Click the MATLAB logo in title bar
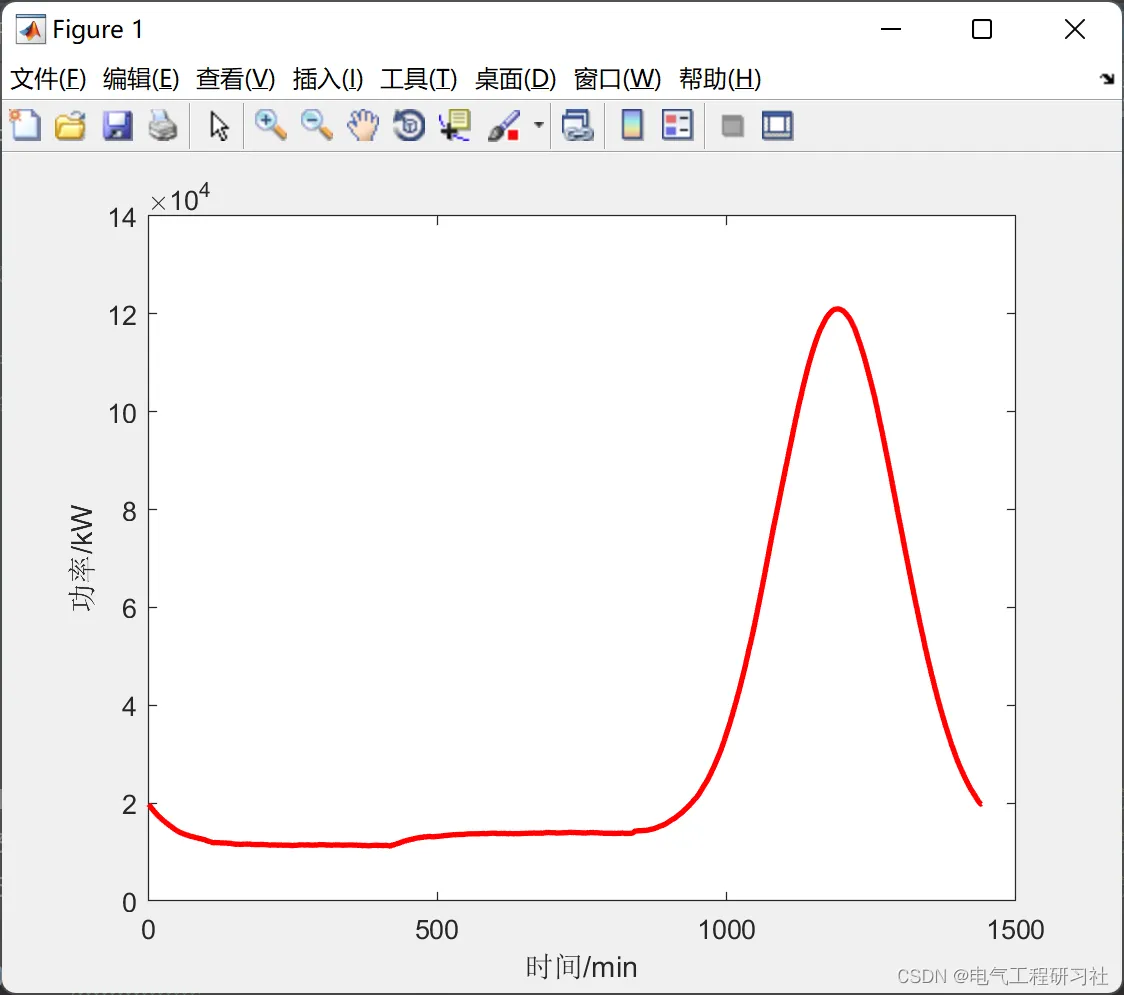Viewport: 1124px width, 995px height. coord(31,29)
